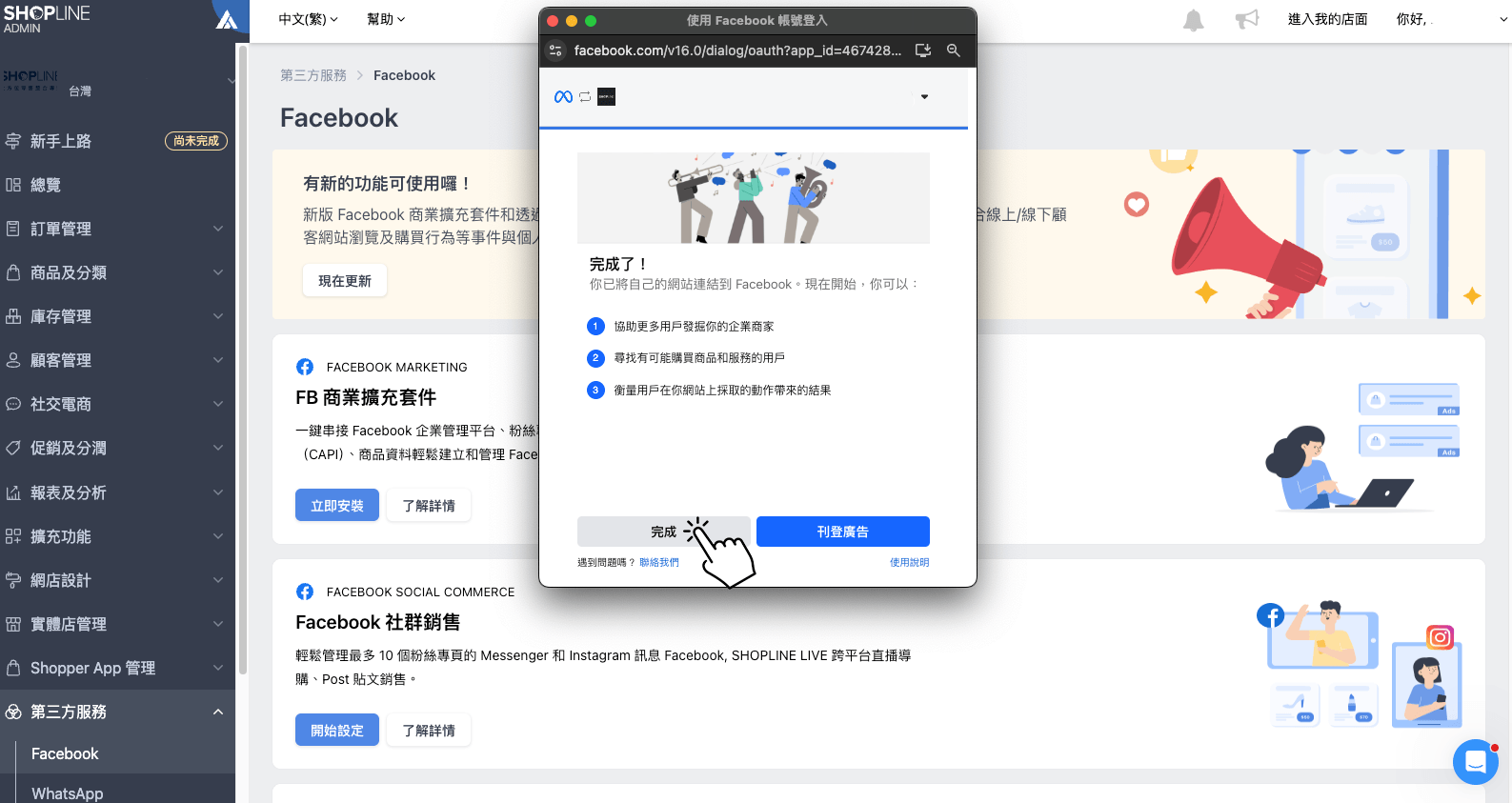Click the 促銷及分潤 tag icon
Image resolution: width=1512 pixels, height=803 pixels.
13,448
